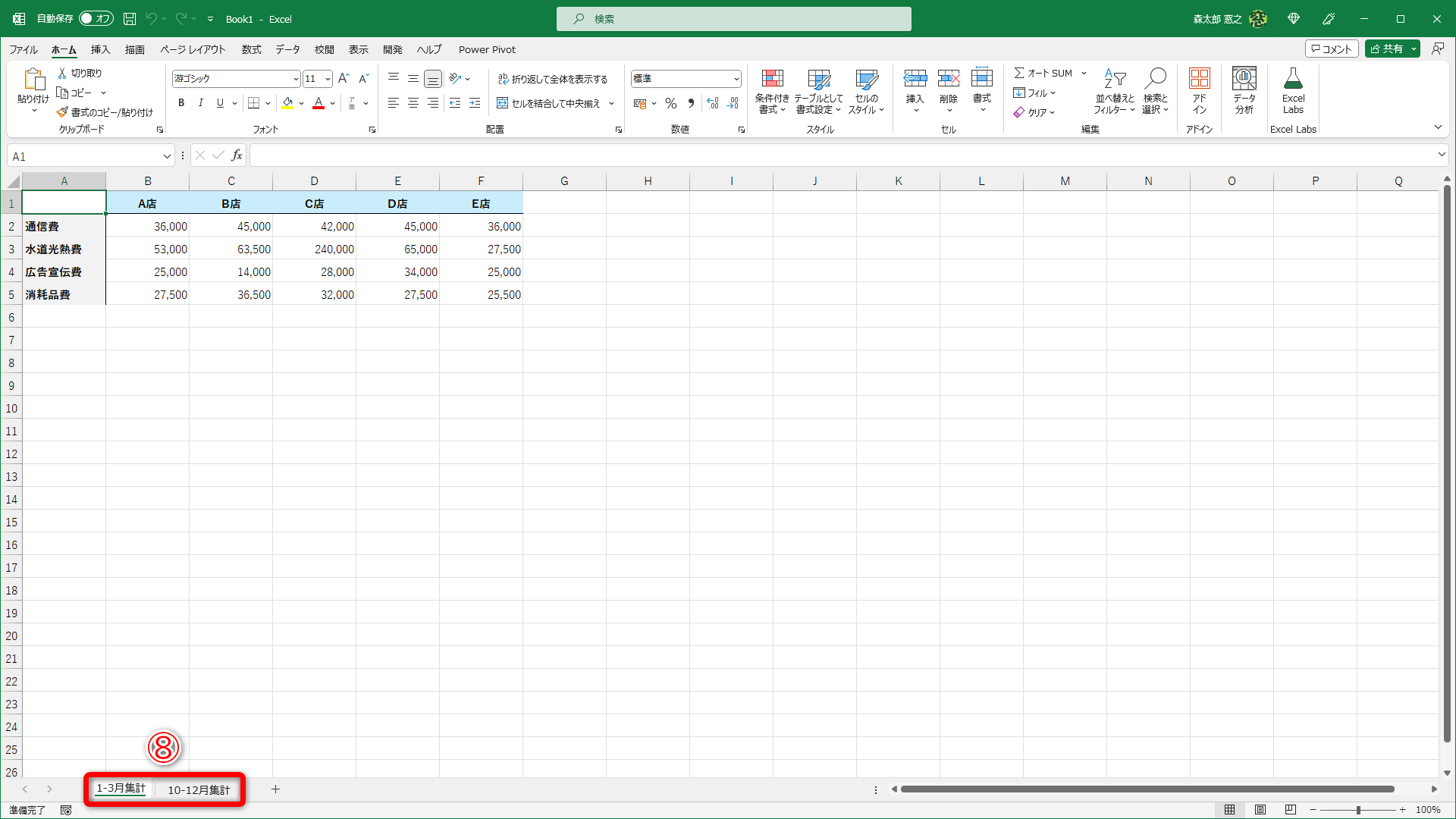
Task: Open the Data ribbon tab
Action: 287,49
